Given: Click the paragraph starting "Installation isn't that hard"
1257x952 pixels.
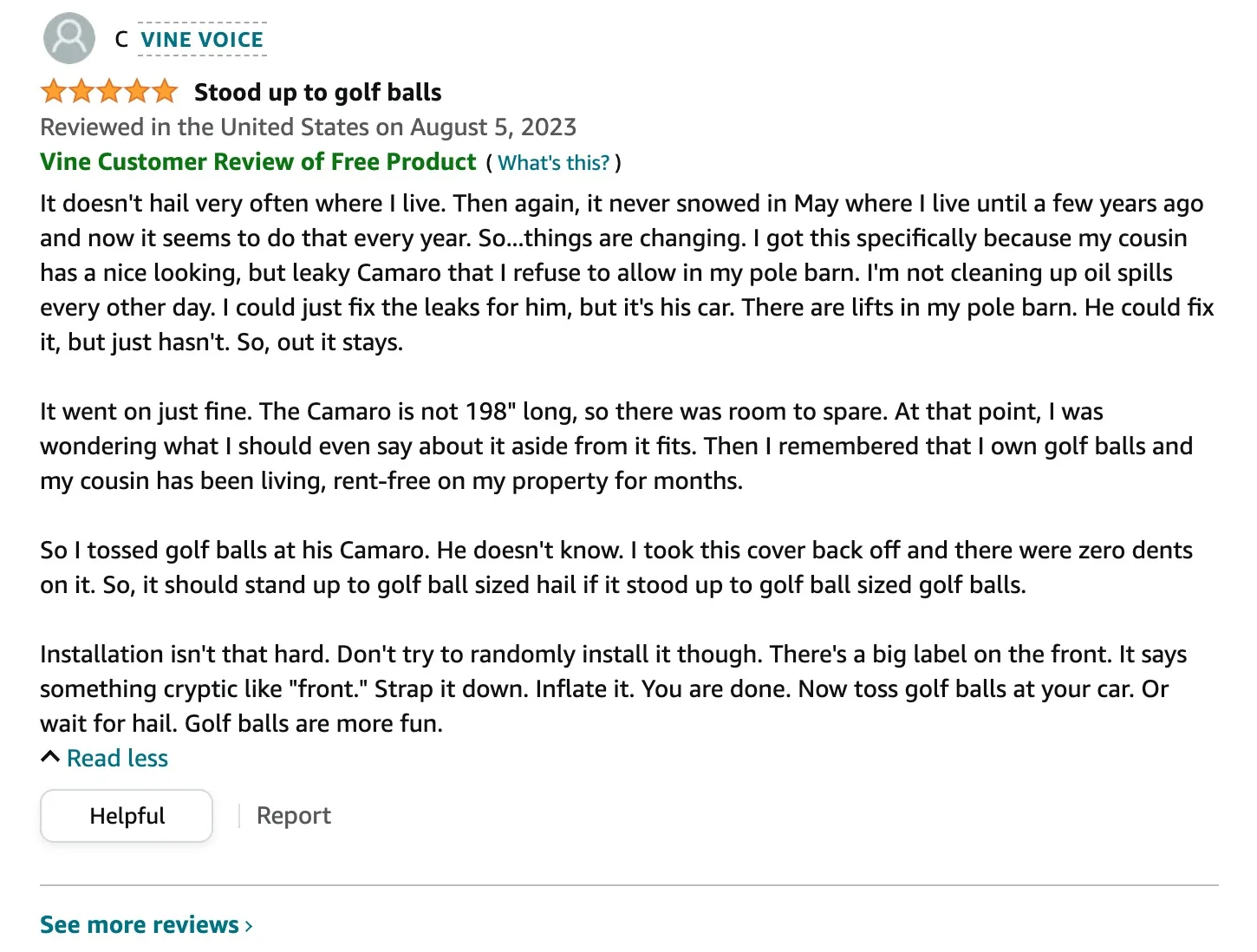Looking at the screenshot, I should click(x=607, y=688).
